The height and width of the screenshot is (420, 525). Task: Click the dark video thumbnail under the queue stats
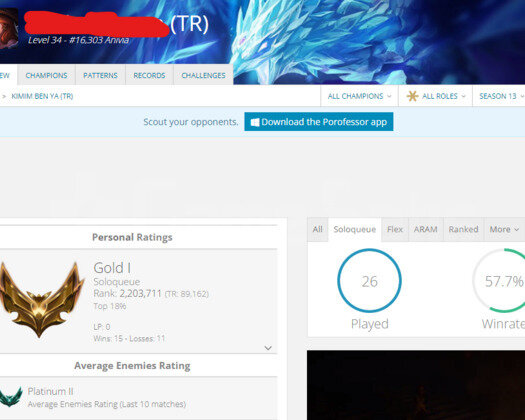tap(416, 385)
